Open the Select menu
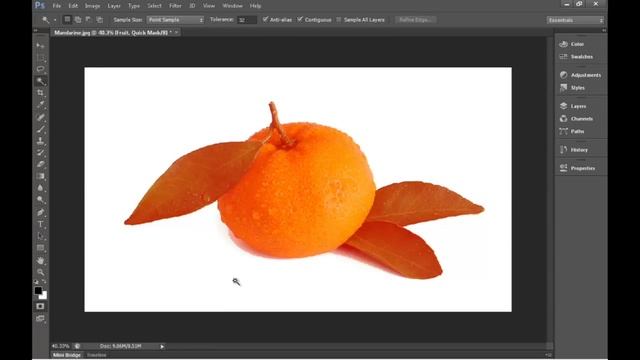Screen dimensions: 640x360 (x=154, y=6)
